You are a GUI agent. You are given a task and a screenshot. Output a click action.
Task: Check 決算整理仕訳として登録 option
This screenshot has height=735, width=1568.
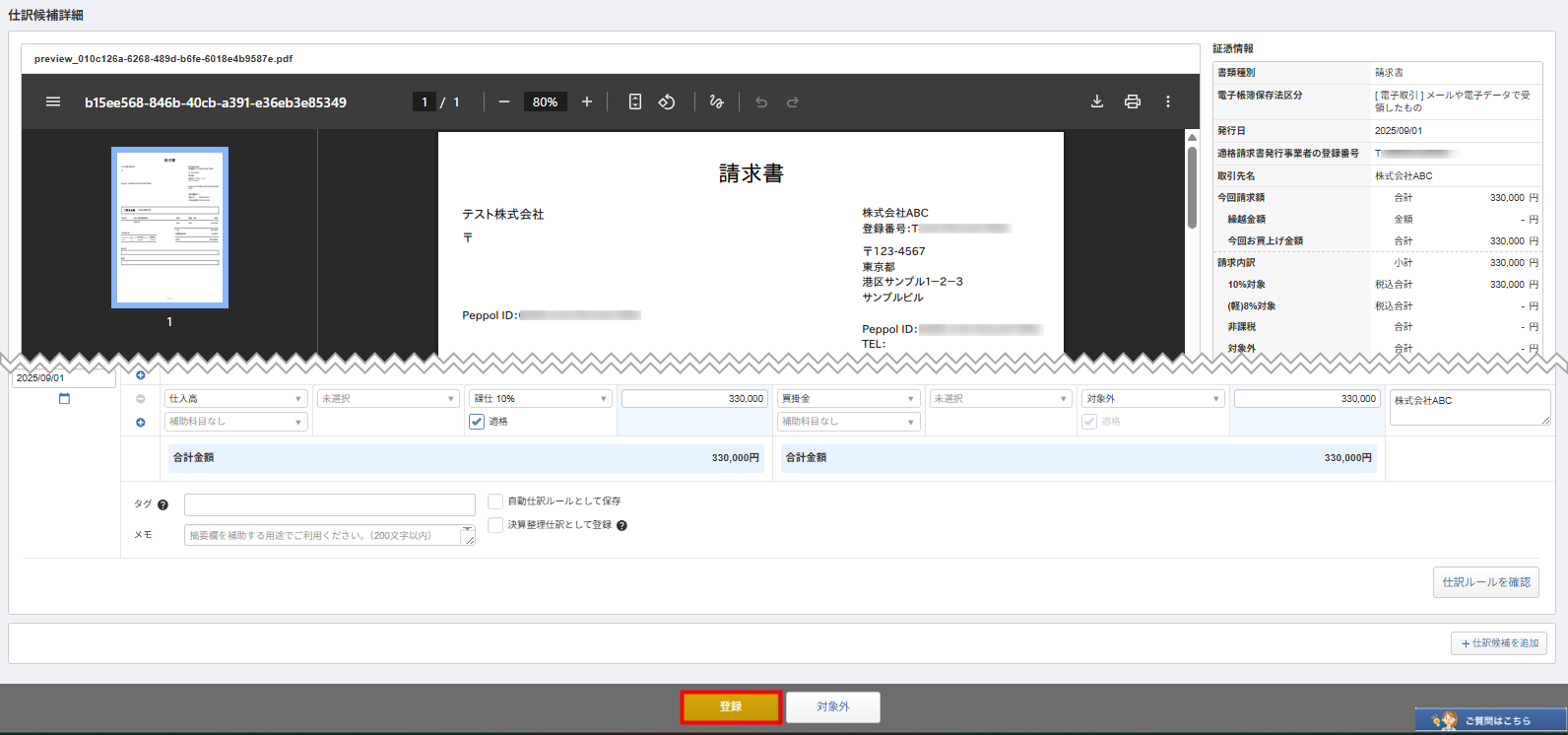click(x=495, y=525)
